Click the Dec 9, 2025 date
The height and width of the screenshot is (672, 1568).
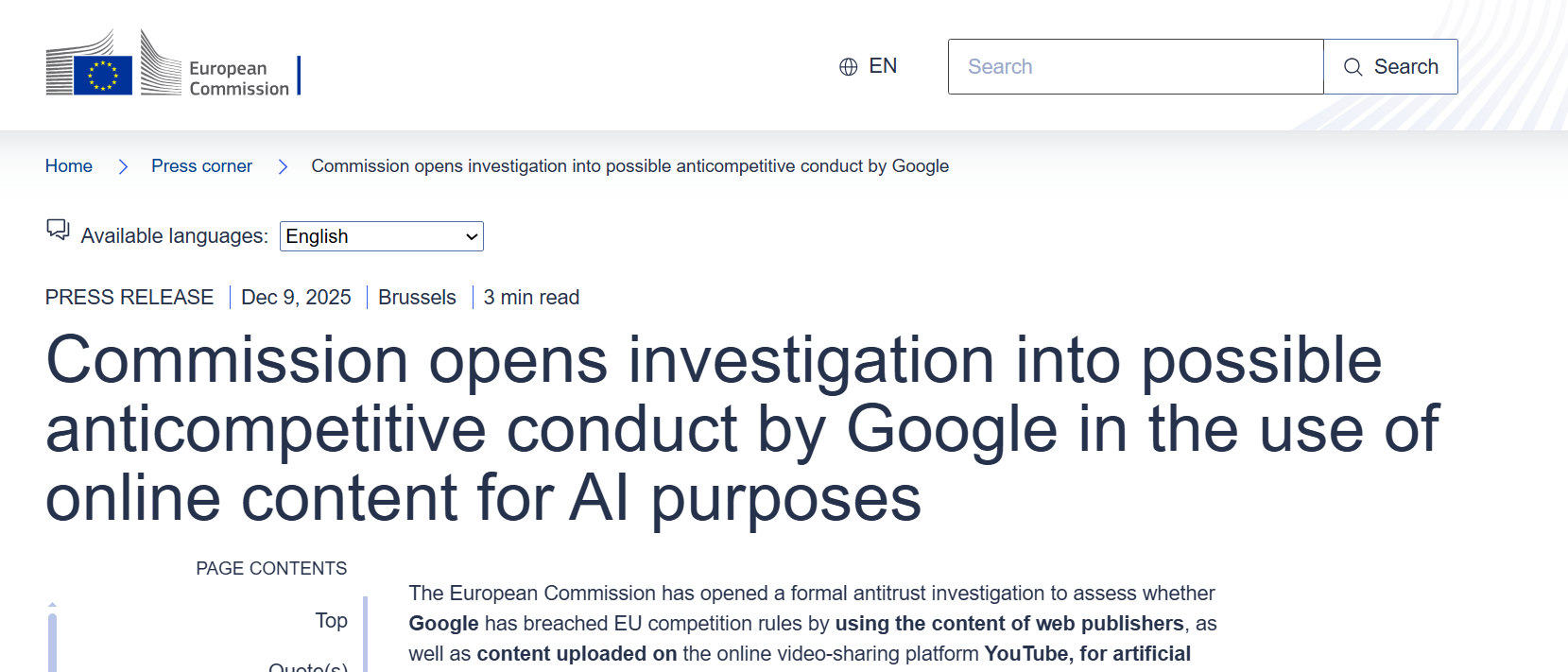click(x=296, y=298)
